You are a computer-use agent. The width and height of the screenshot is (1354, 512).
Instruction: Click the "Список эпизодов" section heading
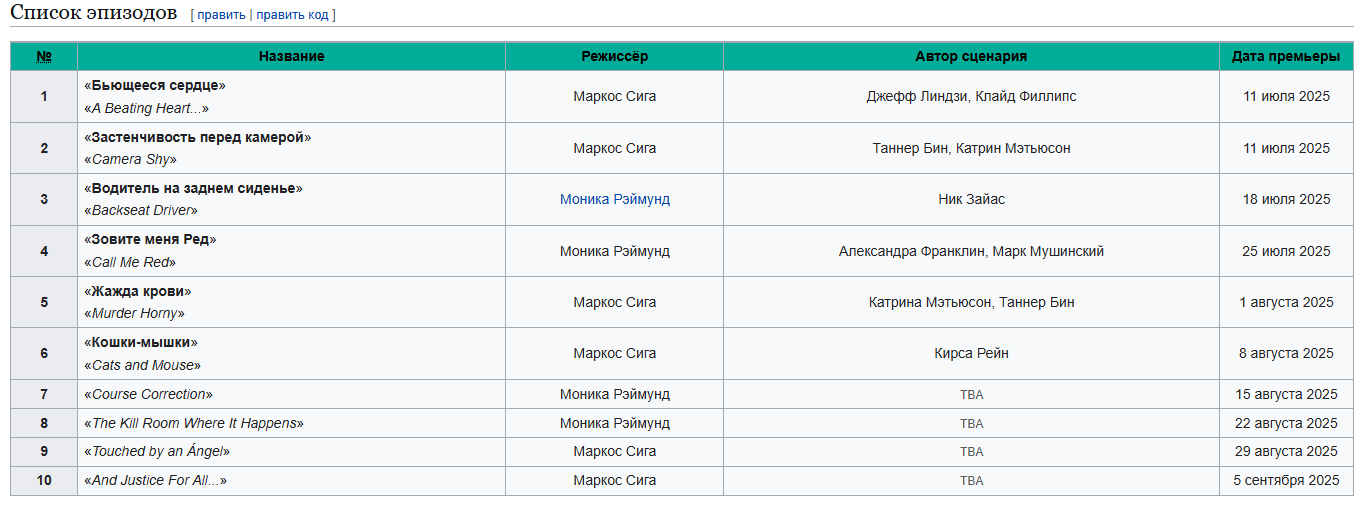click(x=94, y=14)
